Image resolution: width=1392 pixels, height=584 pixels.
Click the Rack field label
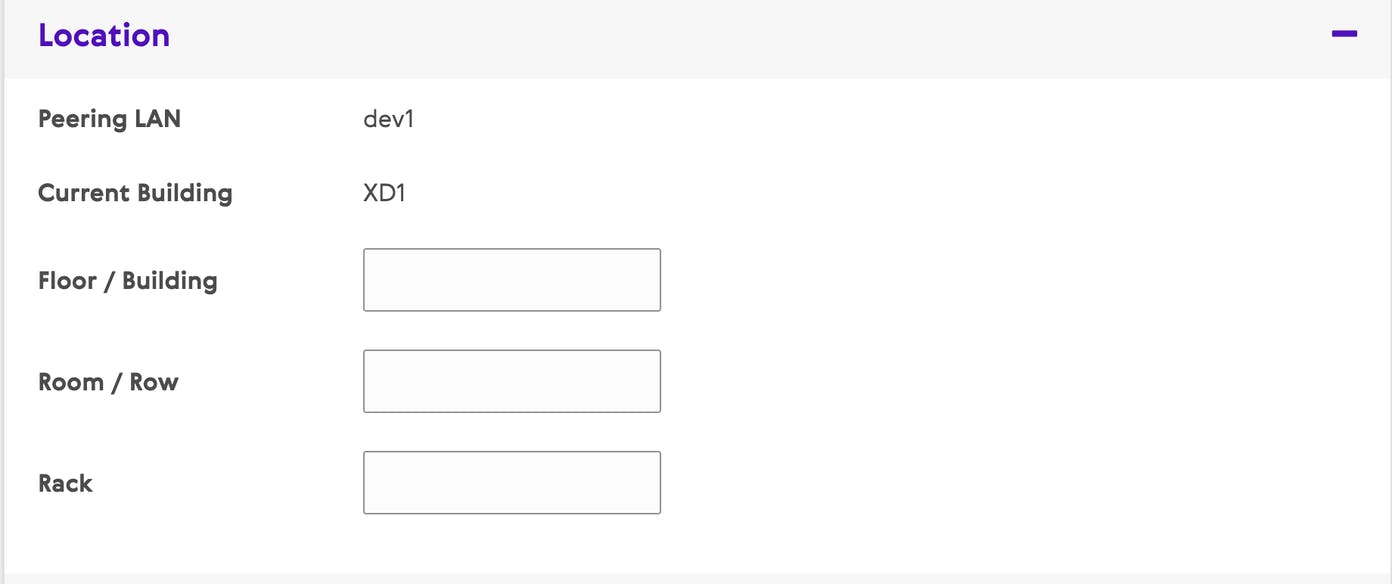click(65, 483)
